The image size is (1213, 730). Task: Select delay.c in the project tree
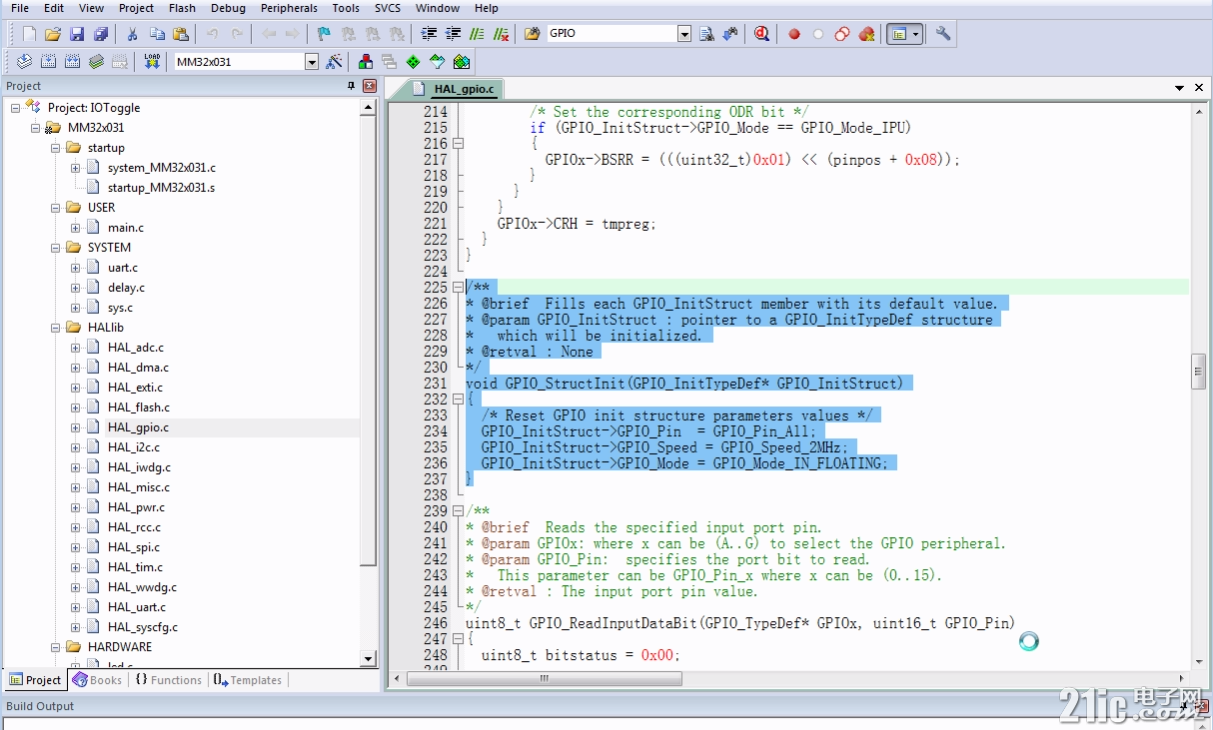(x=126, y=287)
